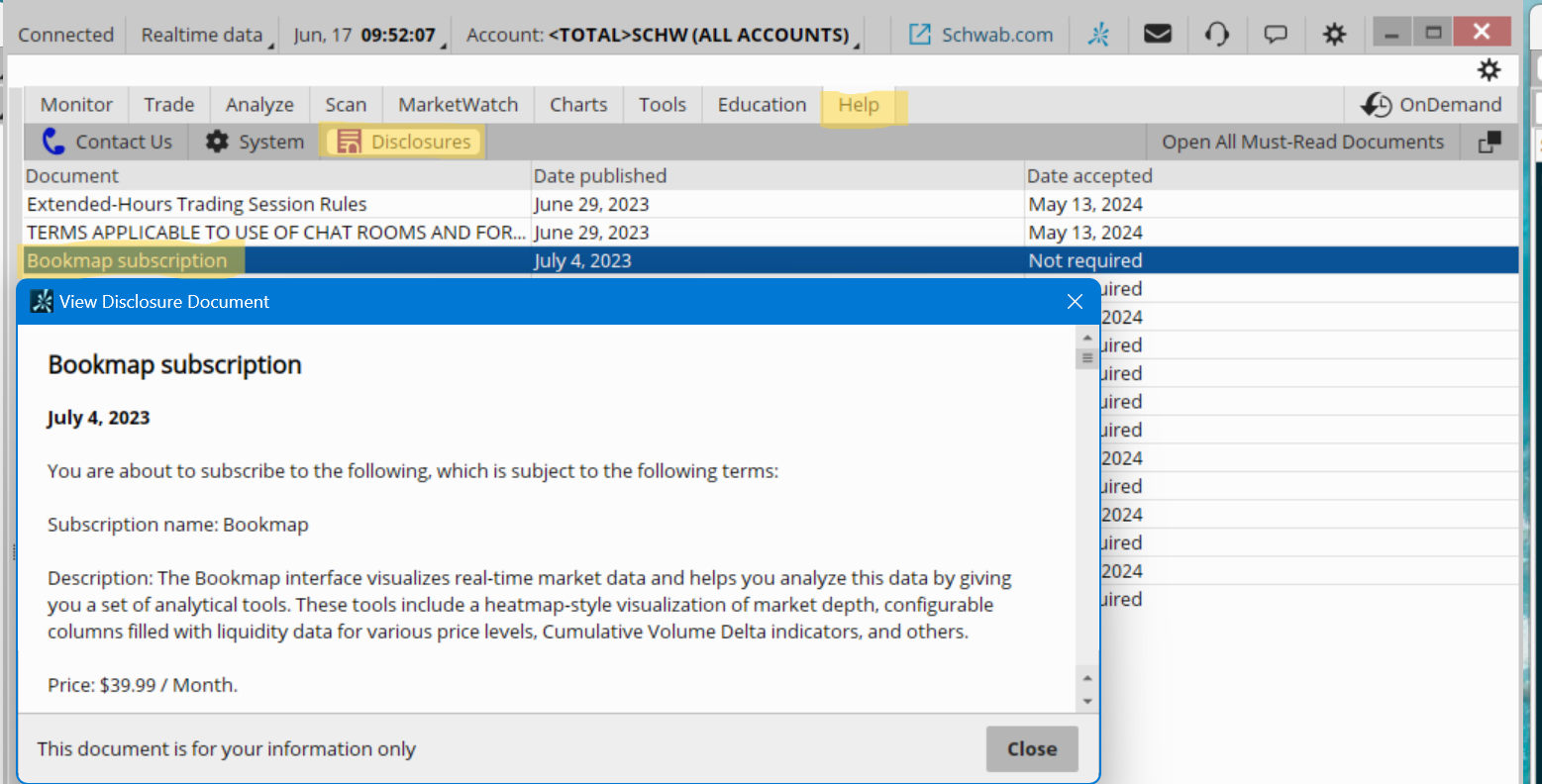Open Setup gear in title bar
The image size is (1542, 784).
tap(1334, 35)
